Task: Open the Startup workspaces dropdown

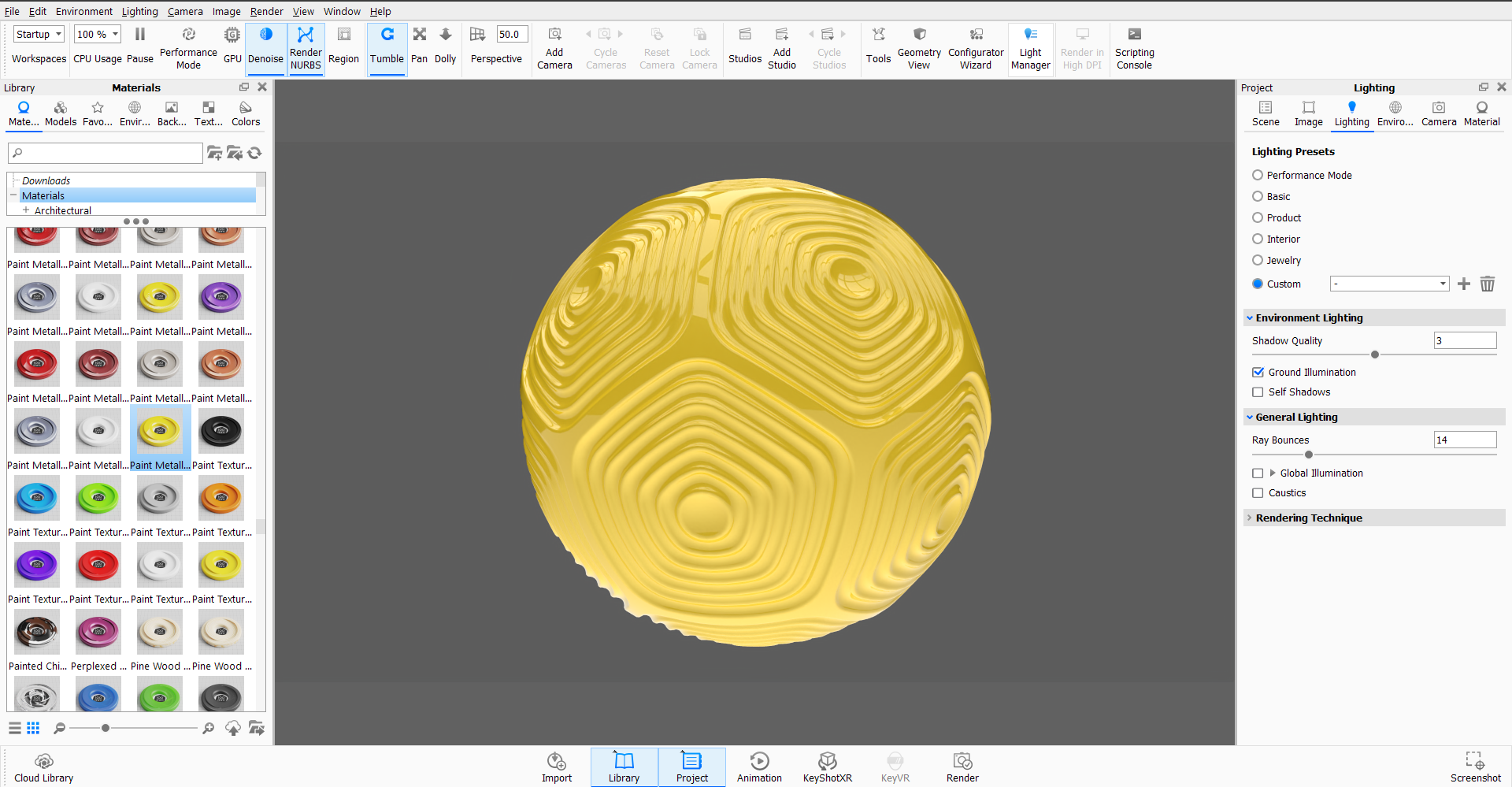Action: click(x=39, y=35)
